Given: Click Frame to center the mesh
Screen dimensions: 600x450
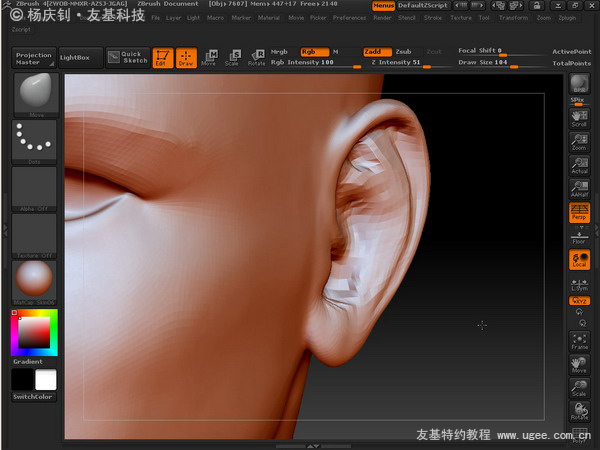Looking at the screenshot, I should point(579,341).
